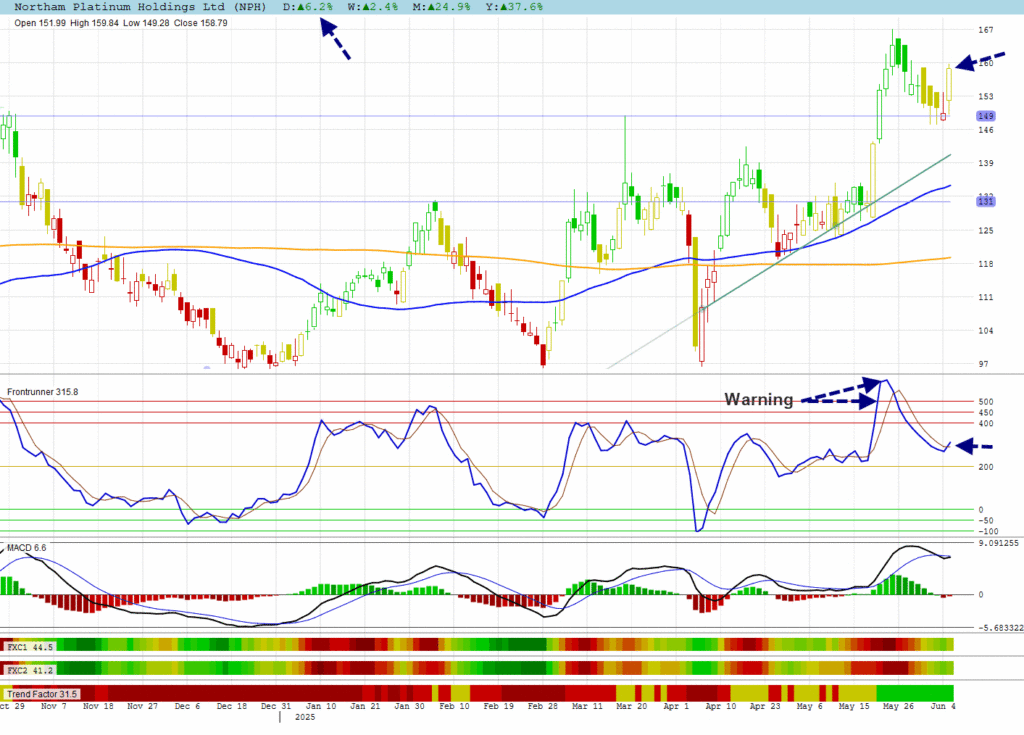Click the 111 price axis label
The width and height of the screenshot is (1024, 735).
pos(985,297)
